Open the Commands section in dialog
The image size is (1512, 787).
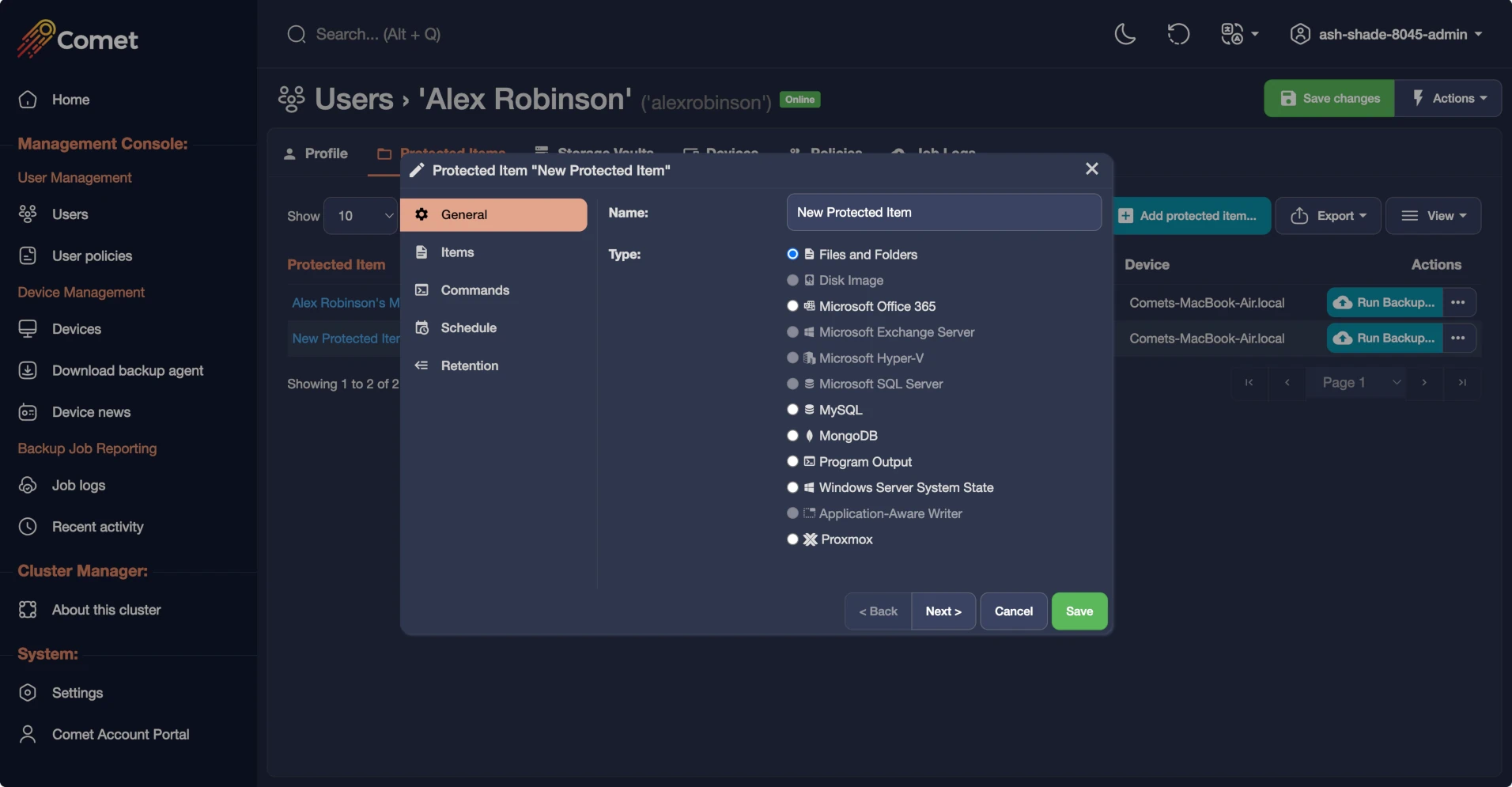coord(493,290)
